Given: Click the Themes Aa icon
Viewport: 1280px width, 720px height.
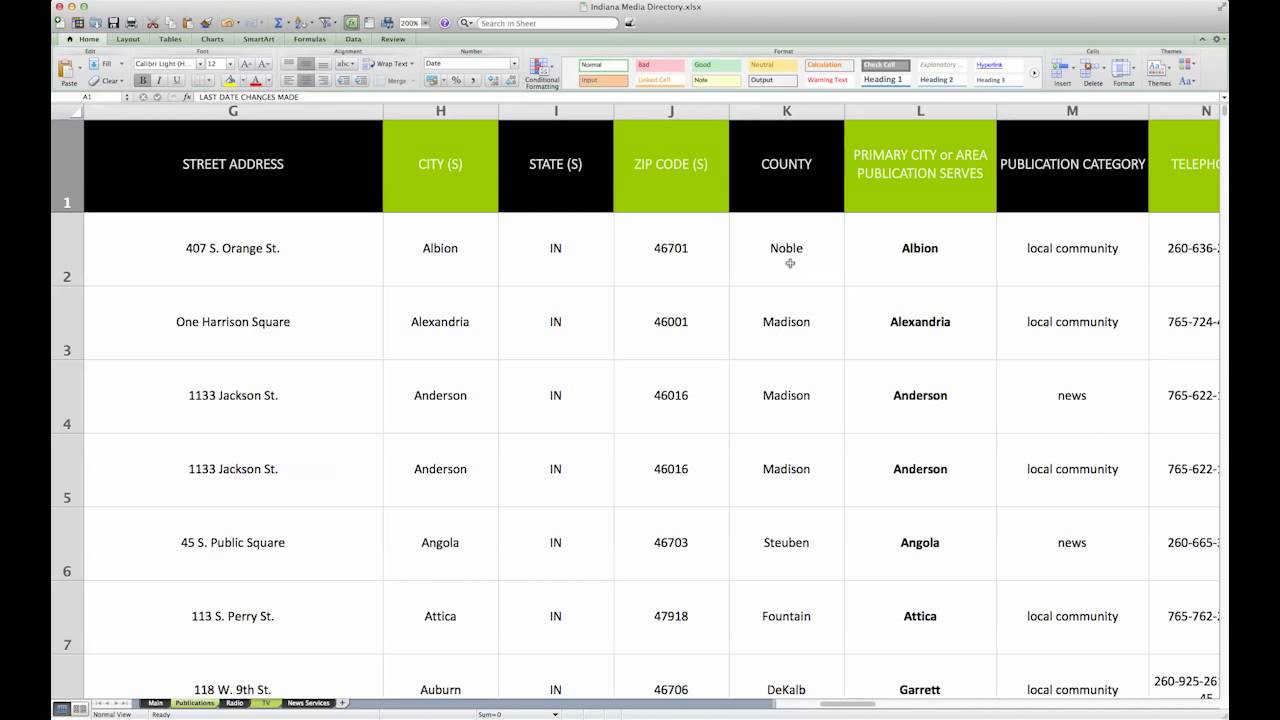Looking at the screenshot, I should [x=1158, y=72].
